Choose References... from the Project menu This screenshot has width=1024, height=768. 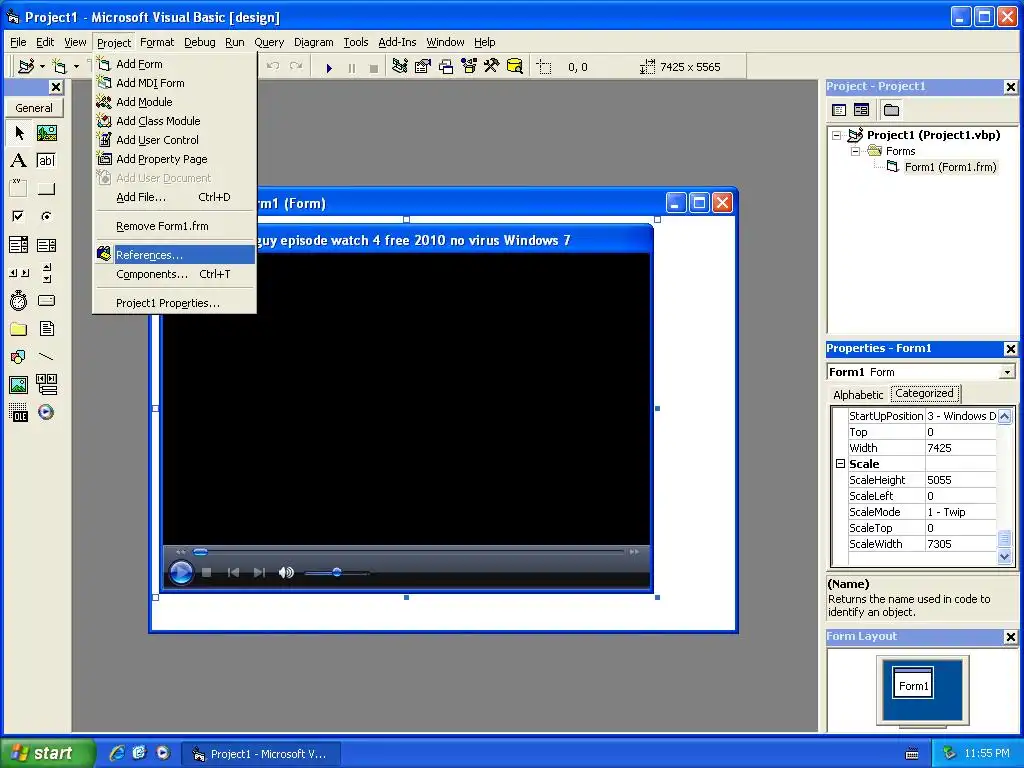(x=175, y=255)
